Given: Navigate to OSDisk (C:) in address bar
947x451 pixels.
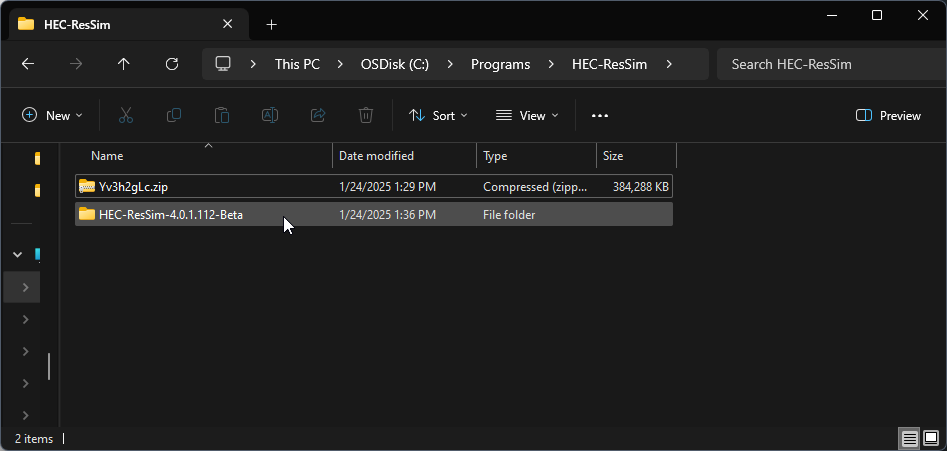Looking at the screenshot, I should (x=395, y=64).
